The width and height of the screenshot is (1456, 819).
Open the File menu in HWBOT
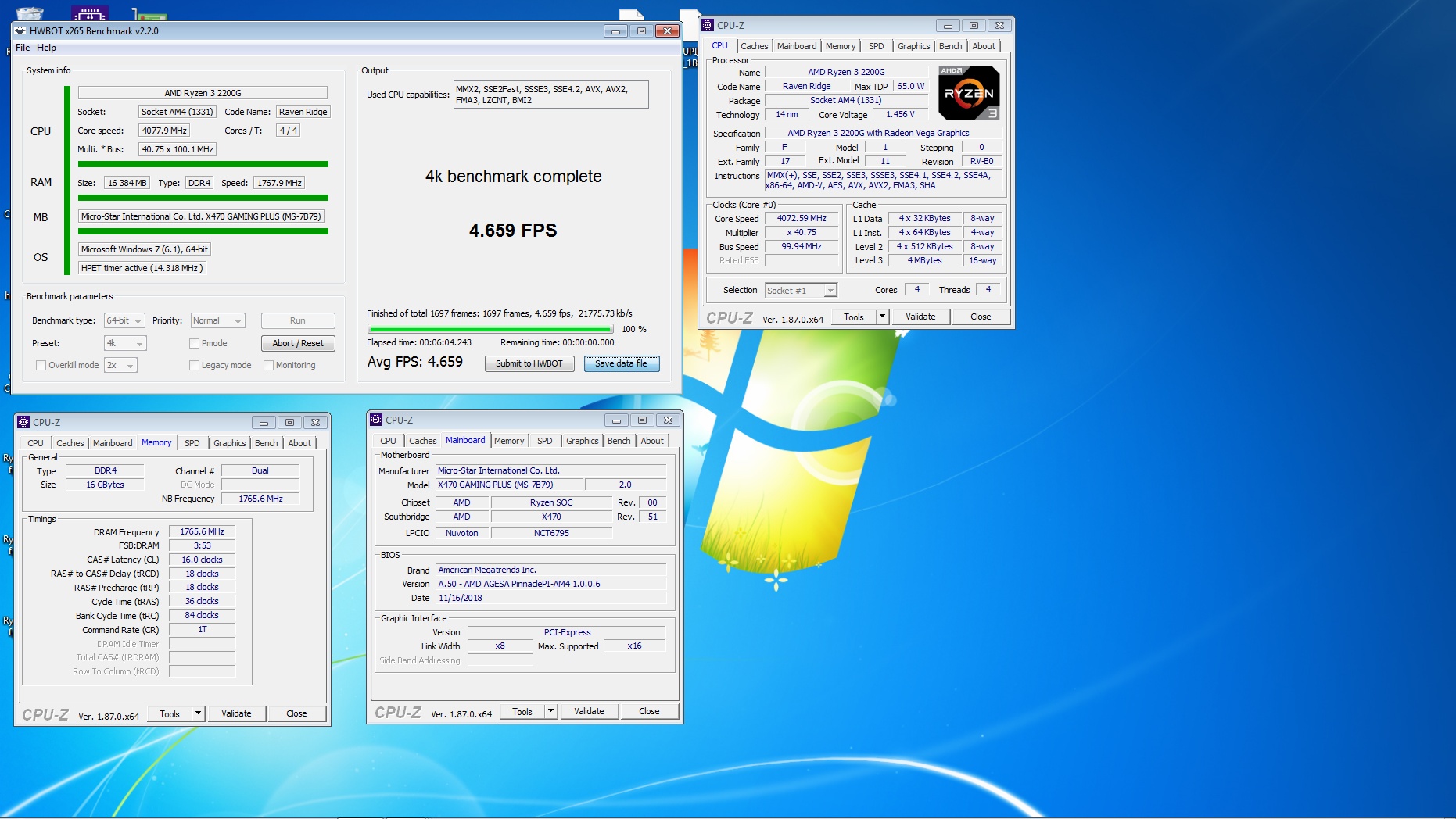click(23, 48)
